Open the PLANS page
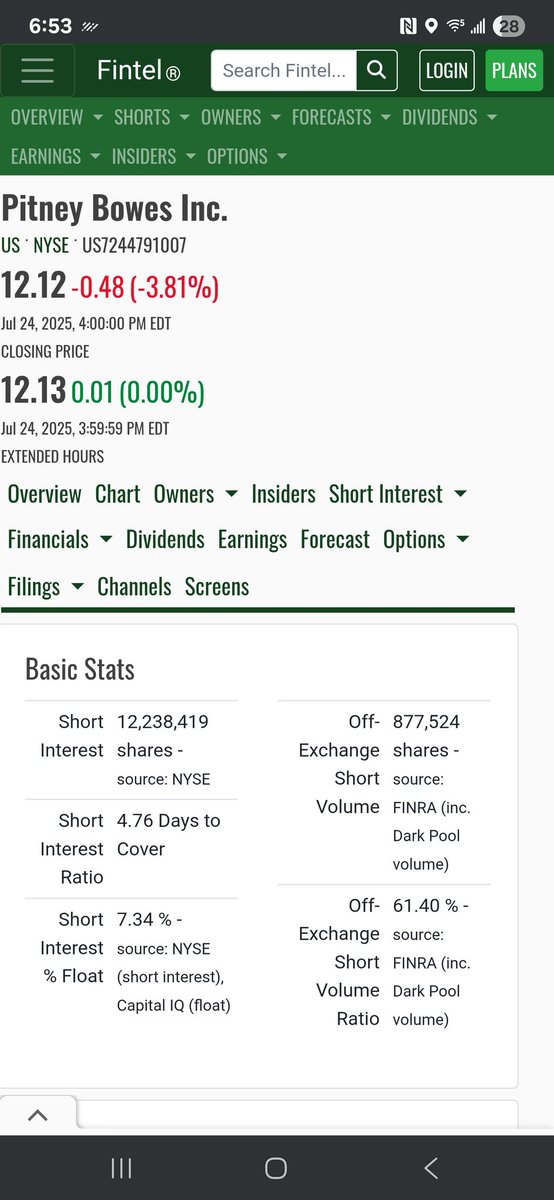Screen dimensions: 554x1200 514,70
